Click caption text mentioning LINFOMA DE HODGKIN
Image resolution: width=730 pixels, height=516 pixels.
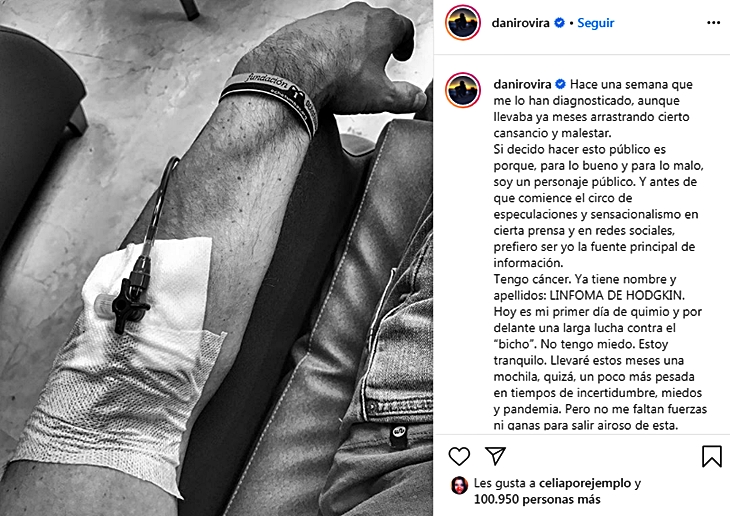pos(617,295)
